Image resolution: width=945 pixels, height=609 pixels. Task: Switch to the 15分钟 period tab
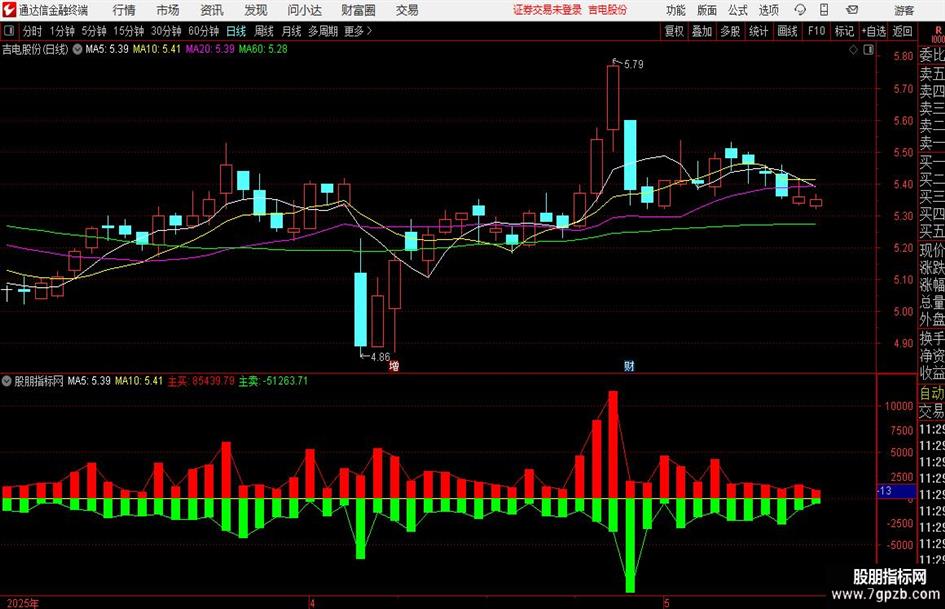click(128, 31)
